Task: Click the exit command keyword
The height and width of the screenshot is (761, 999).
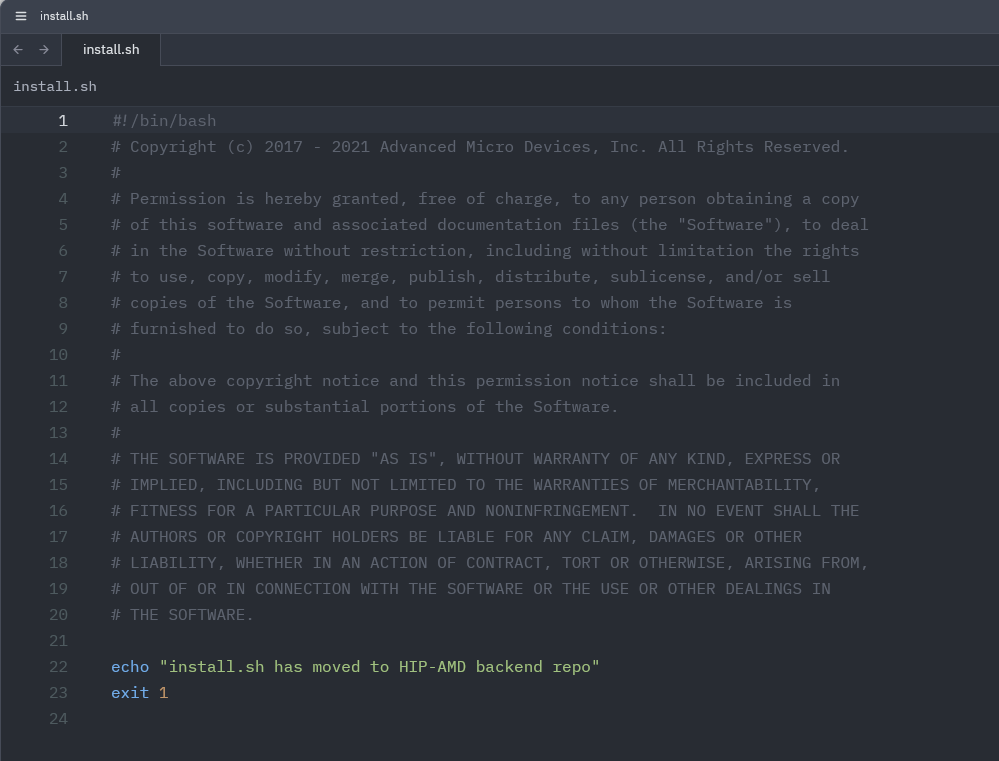Action: coord(130,693)
